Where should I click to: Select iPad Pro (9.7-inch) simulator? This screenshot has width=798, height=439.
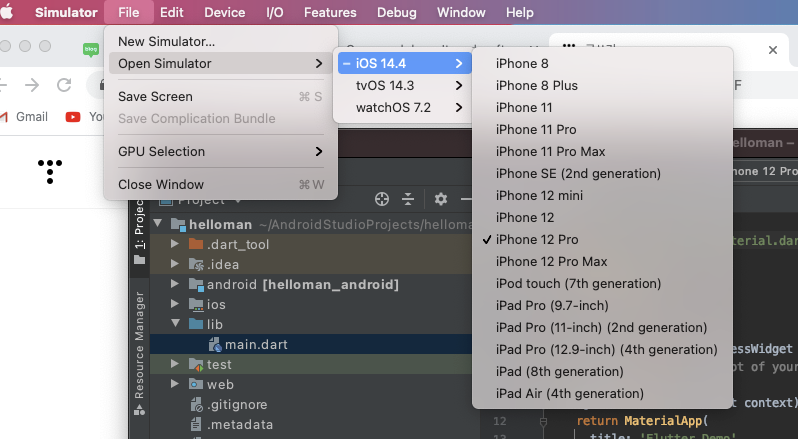tap(603, 305)
